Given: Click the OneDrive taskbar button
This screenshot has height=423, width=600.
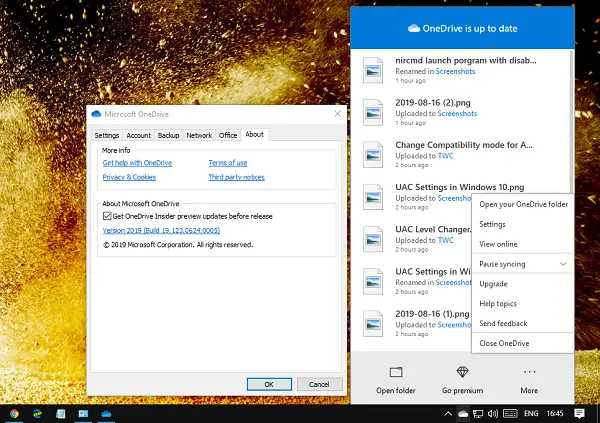Looking at the screenshot, I should [106, 414].
